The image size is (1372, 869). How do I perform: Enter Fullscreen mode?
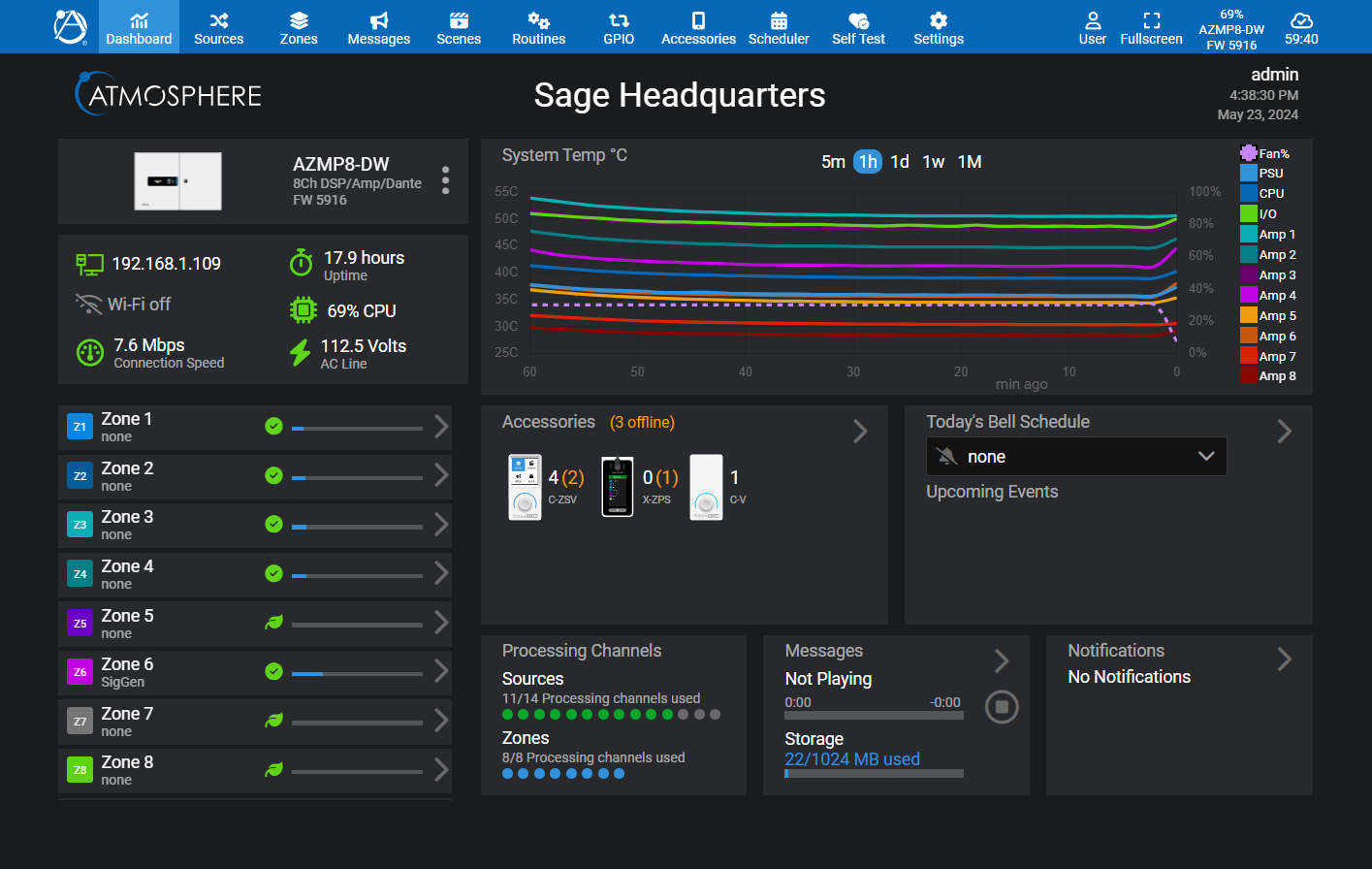[1150, 26]
